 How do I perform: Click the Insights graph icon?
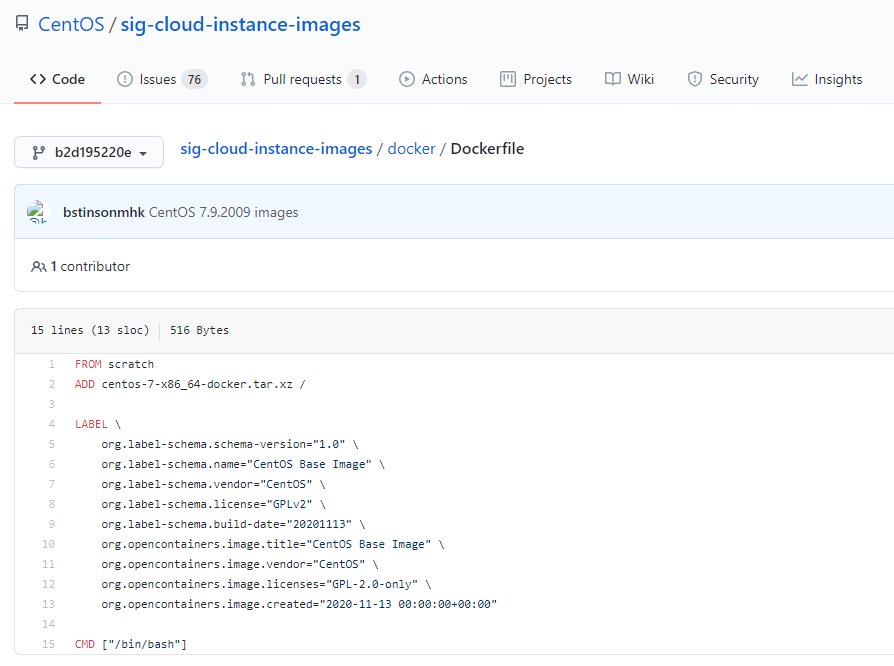[800, 79]
